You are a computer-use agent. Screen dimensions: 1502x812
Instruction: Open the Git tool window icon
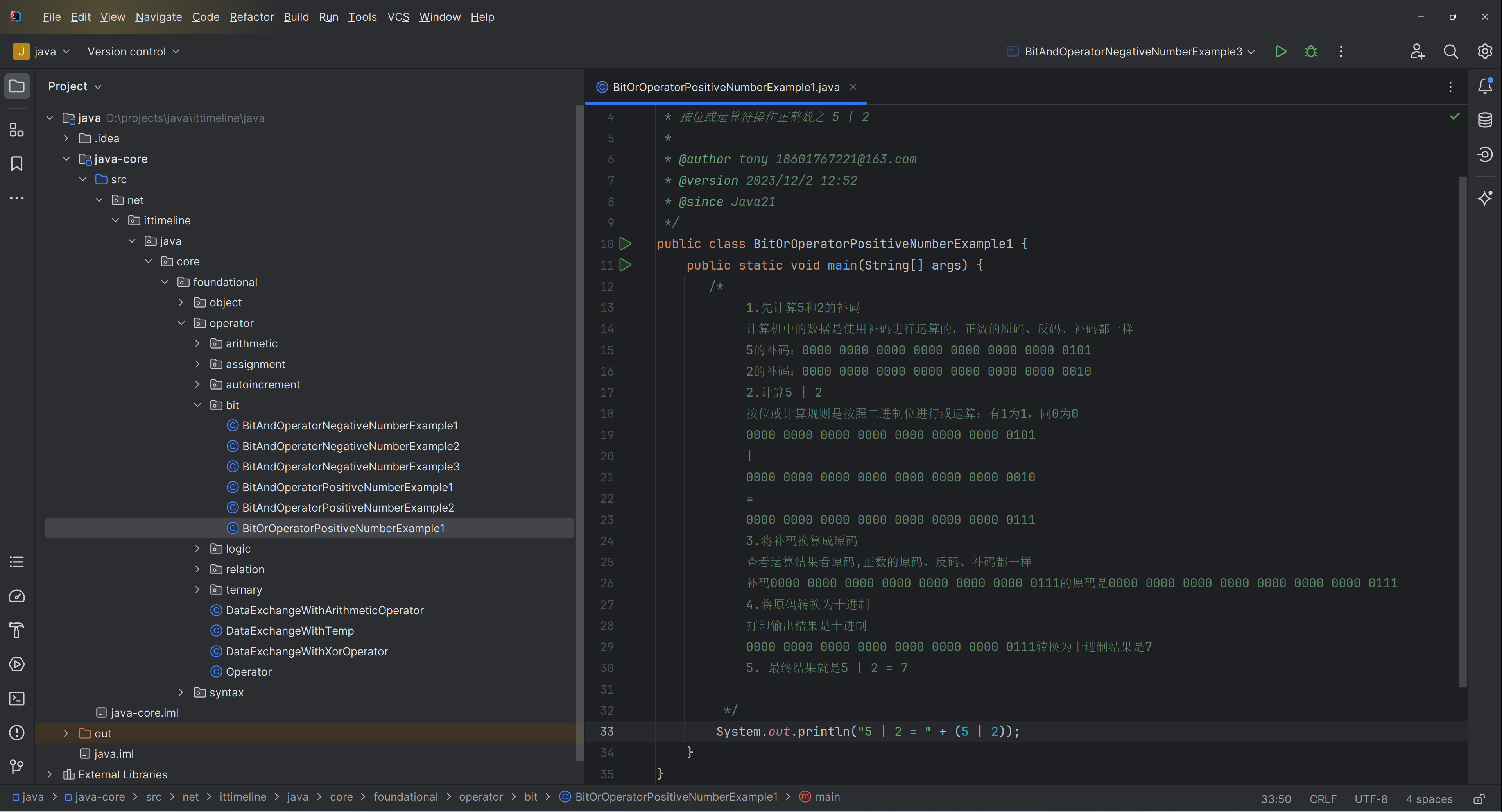[x=17, y=767]
